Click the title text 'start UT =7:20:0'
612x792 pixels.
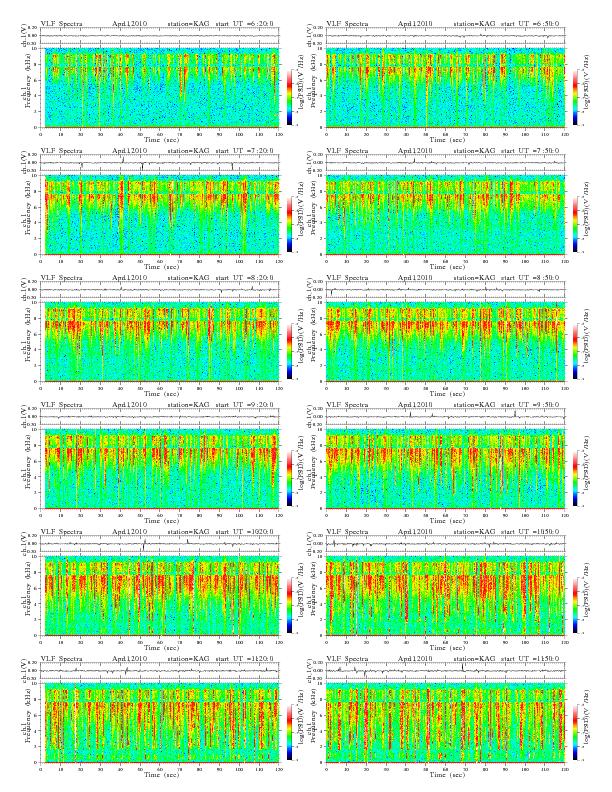tap(244, 151)
